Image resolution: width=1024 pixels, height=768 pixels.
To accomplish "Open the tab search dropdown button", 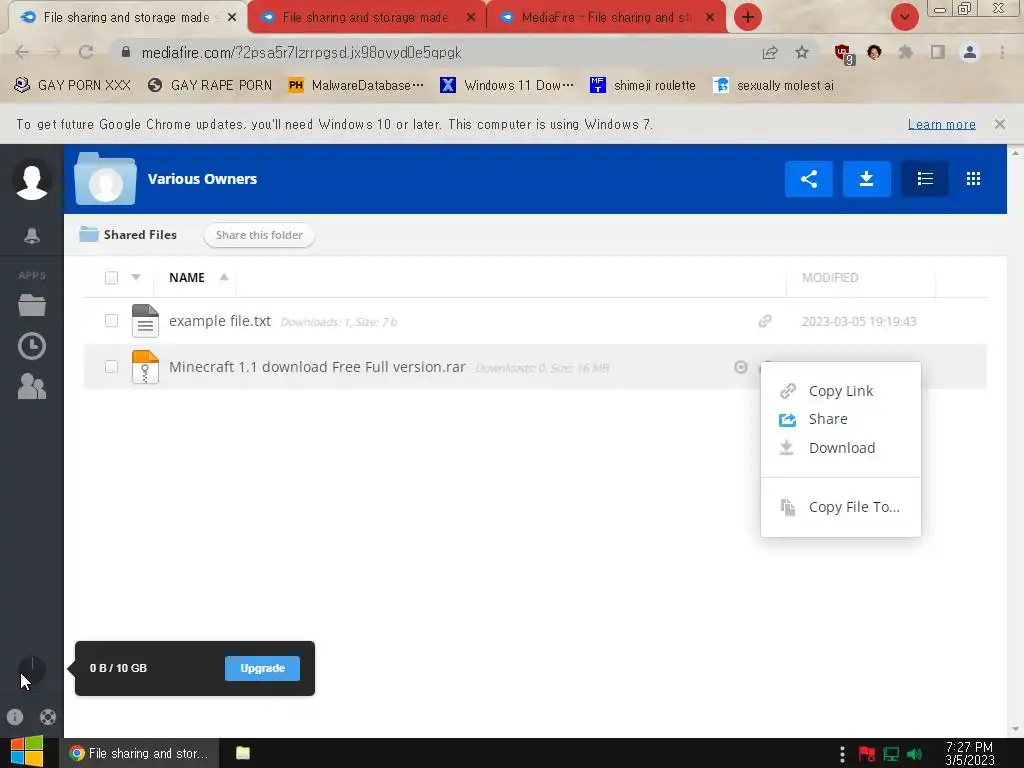I will point(904,17).
